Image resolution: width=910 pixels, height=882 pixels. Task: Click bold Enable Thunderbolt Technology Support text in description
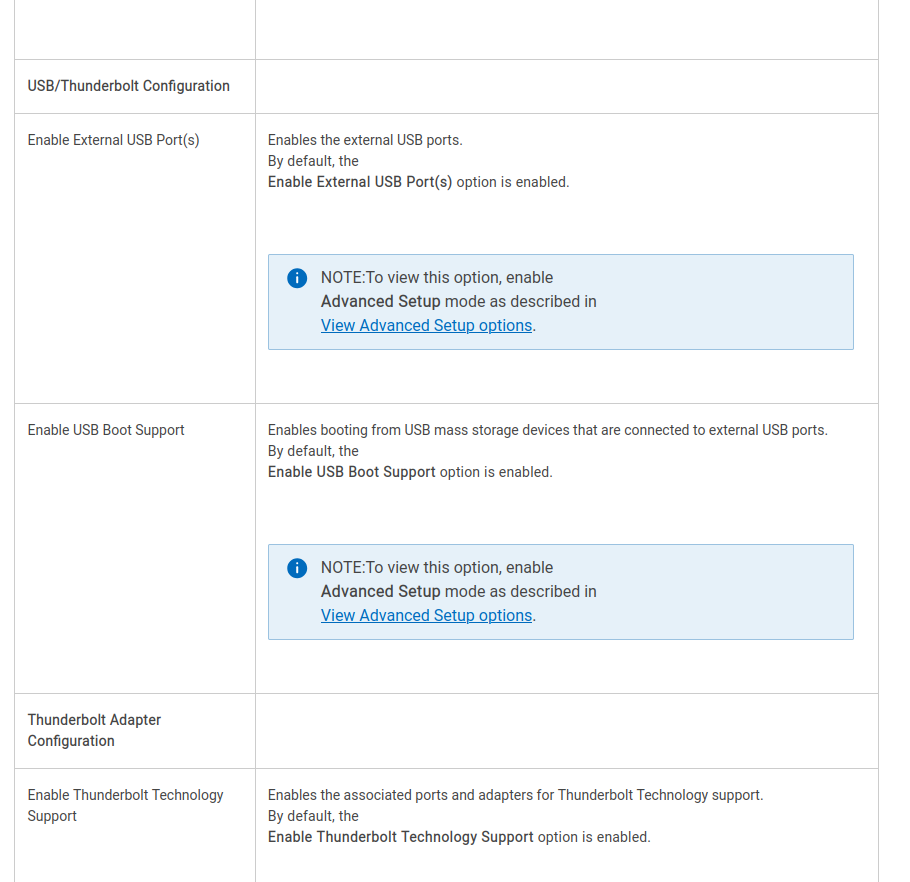[x=401, y=837]
